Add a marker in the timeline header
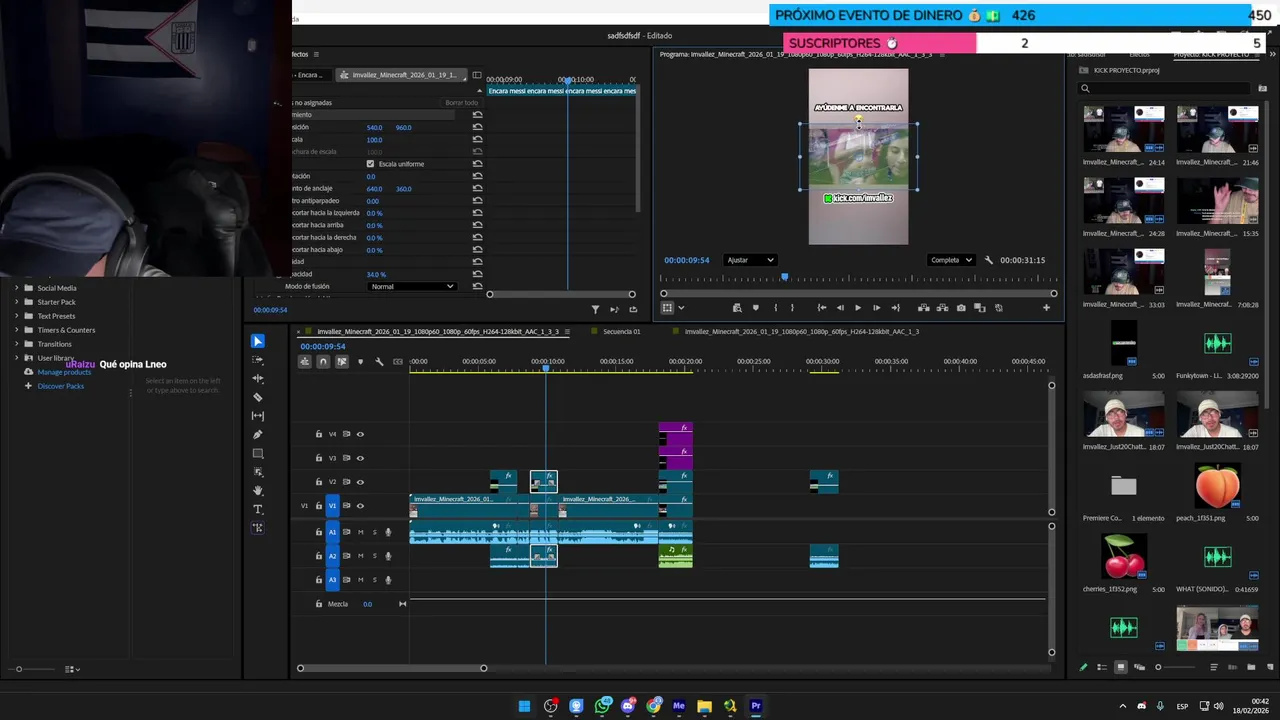This screenshot has height=720, width=1280. pyautogui.click(x=360, y=361)
